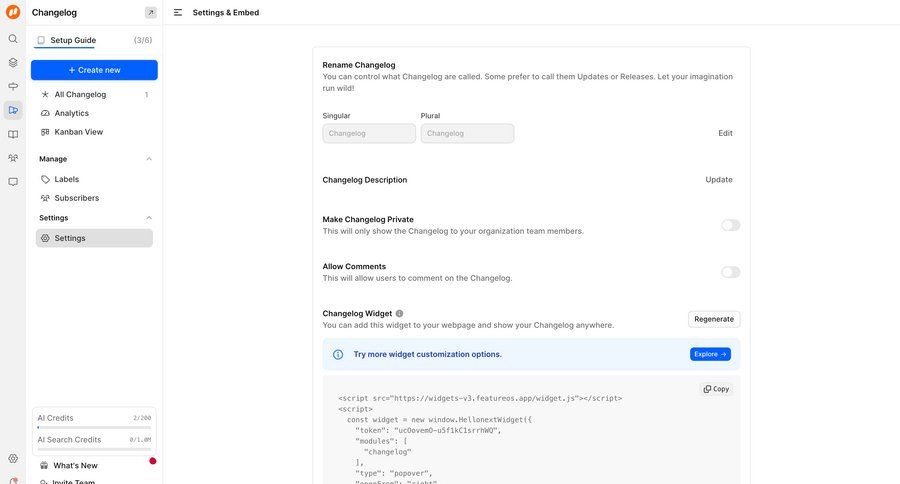The image size is (900, 484).
Task: Click the Setup Guide (3/6) progress count
Action: point(143,40)
